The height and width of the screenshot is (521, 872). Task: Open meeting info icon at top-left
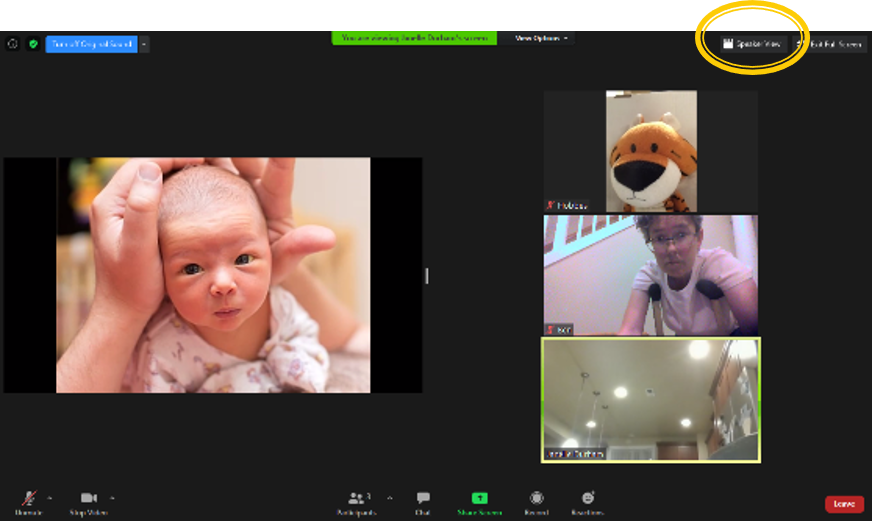12,44
